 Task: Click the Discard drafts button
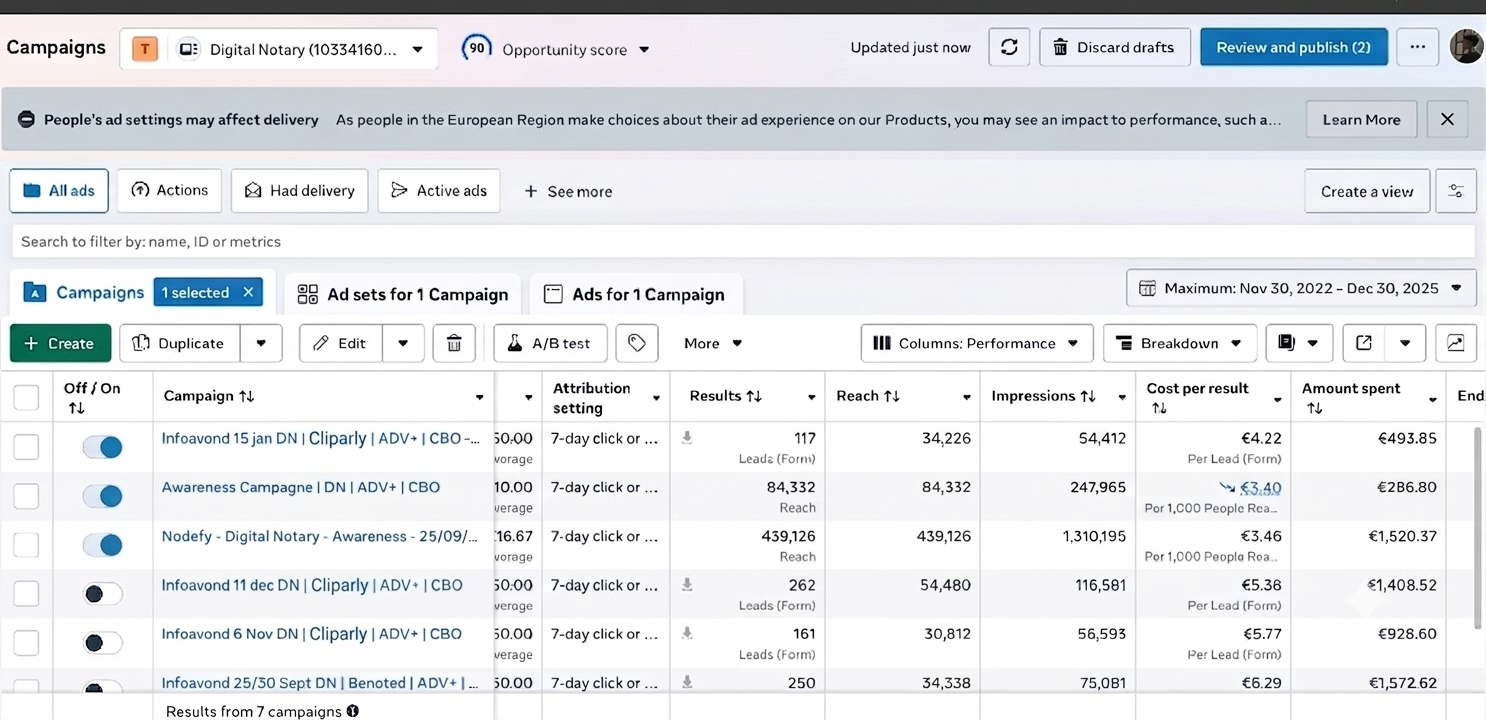(x=1115, y=47)
